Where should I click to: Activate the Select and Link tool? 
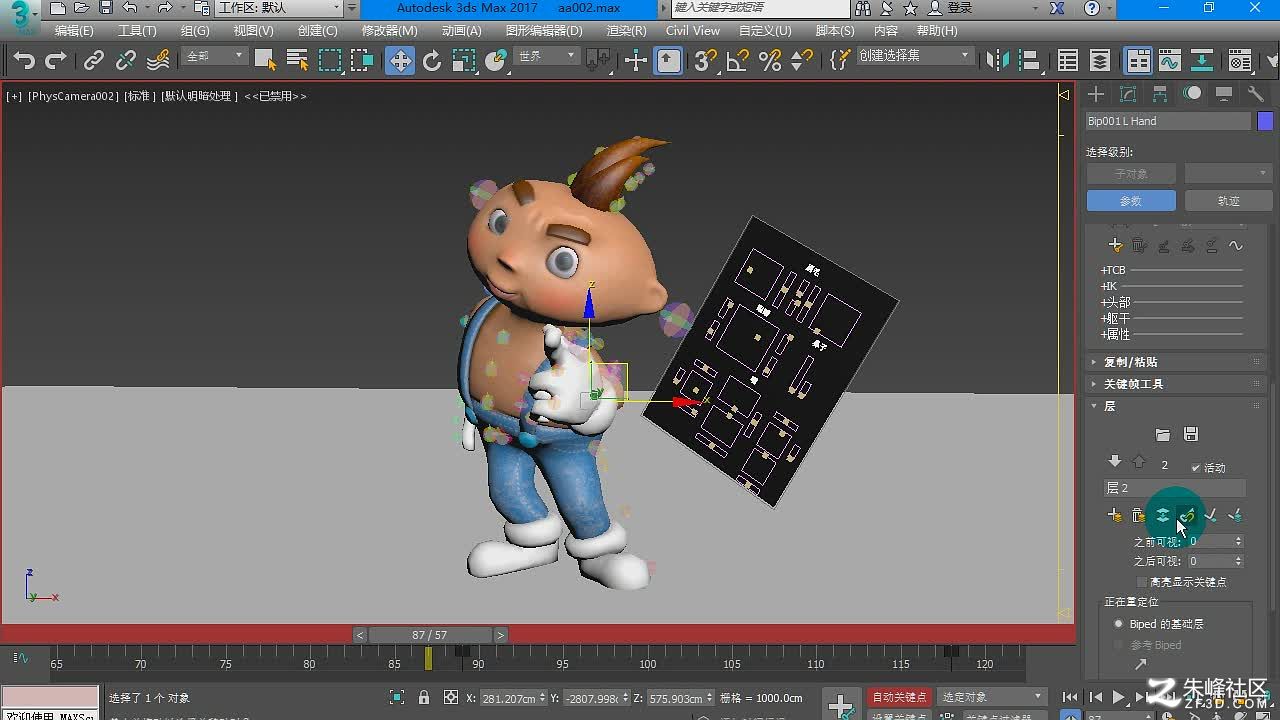point(94,61)
